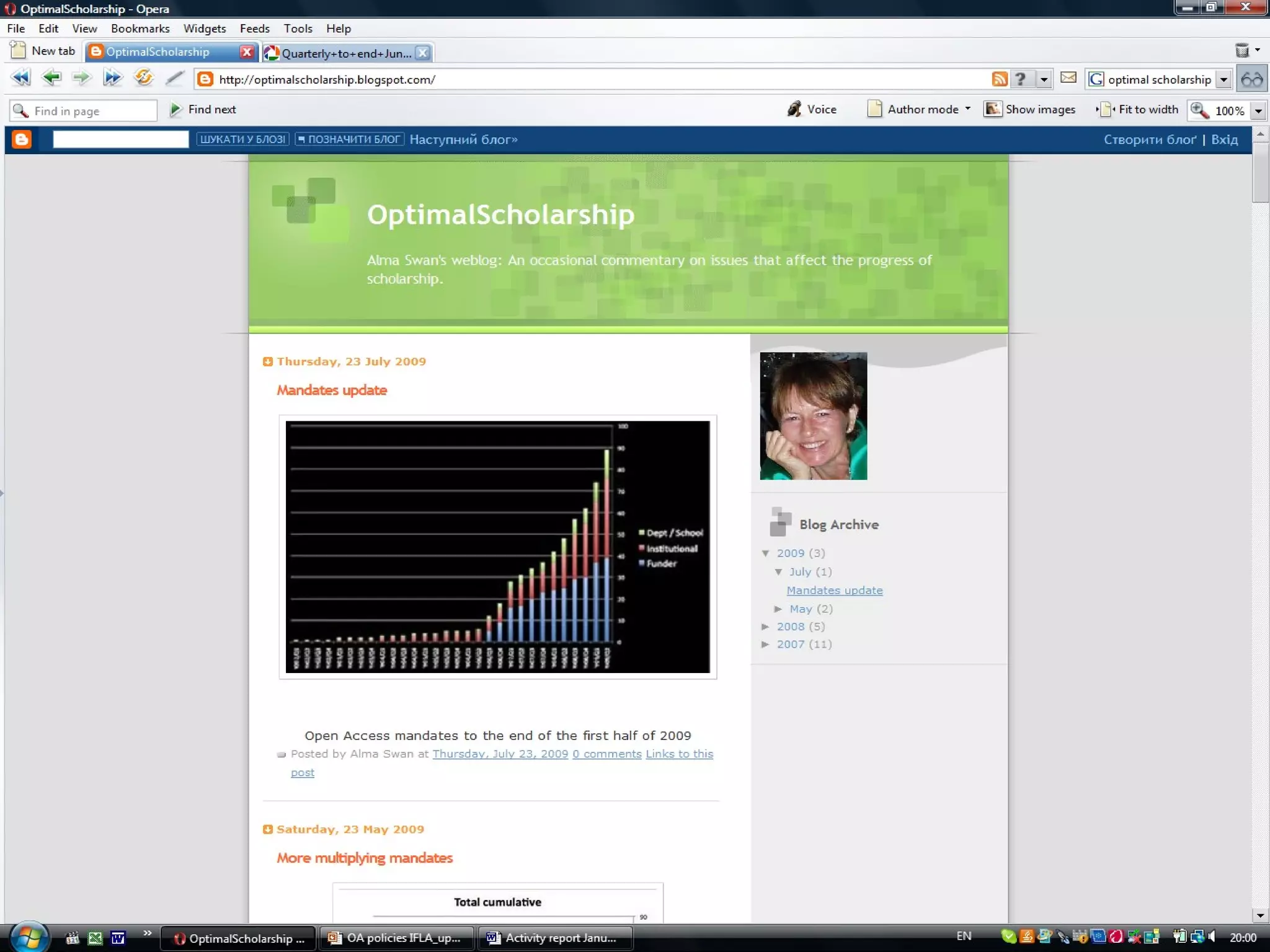
Task: Open the Mandates update archive link
Action: click(834, 591)
